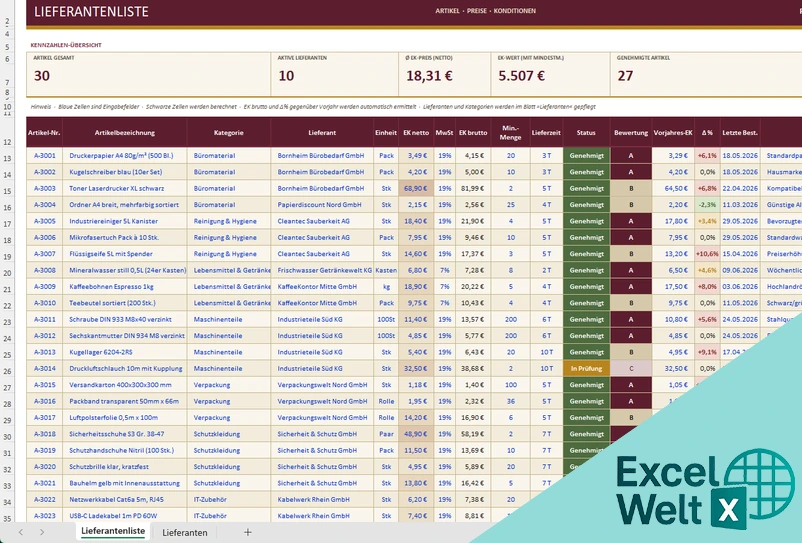802x543 pixels.
Task: Click the Status column header
Action: click(586, 132)
